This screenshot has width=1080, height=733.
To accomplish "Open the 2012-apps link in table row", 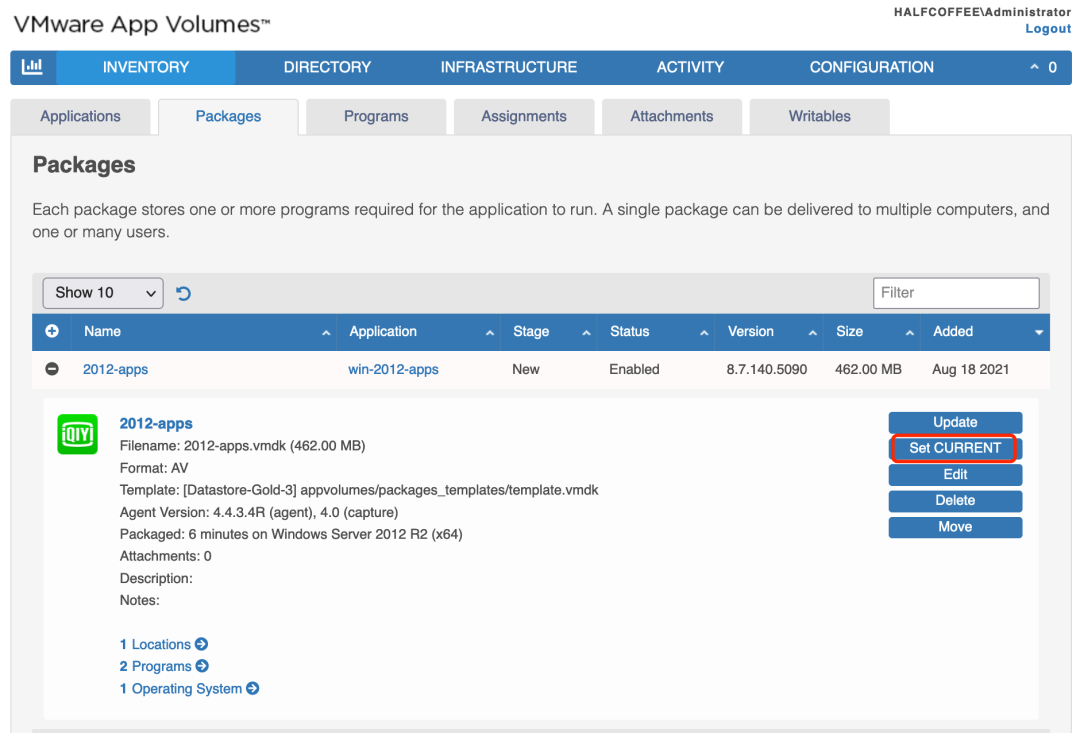I will (116, 369).
